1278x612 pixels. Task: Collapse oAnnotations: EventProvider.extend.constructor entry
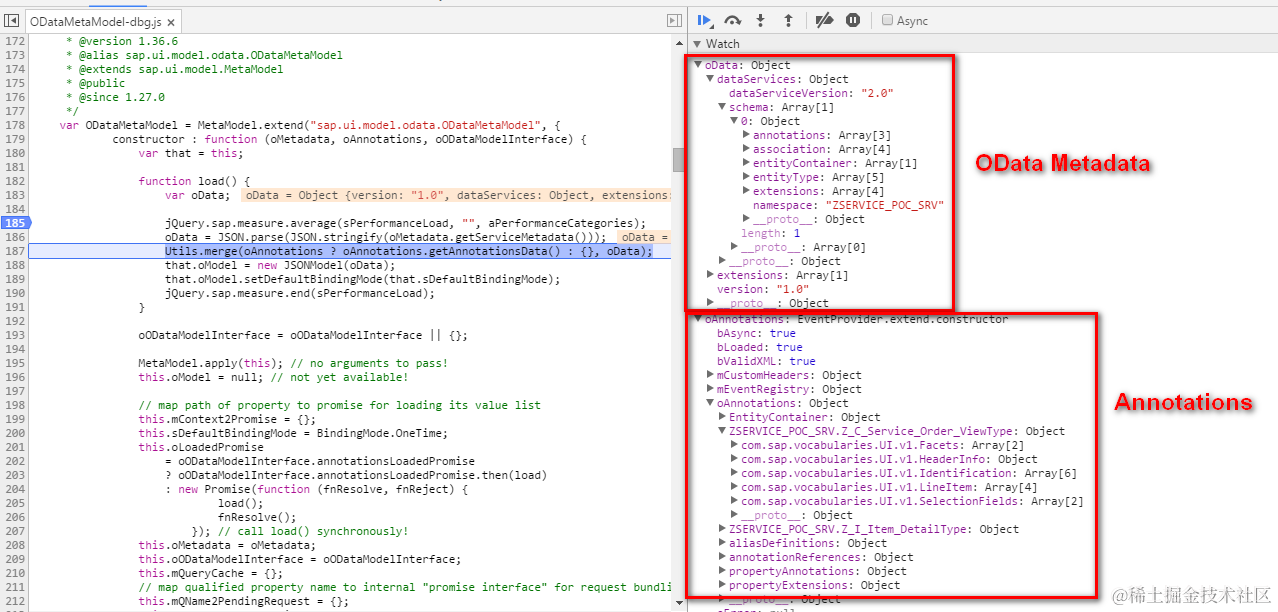pos(697,319)
